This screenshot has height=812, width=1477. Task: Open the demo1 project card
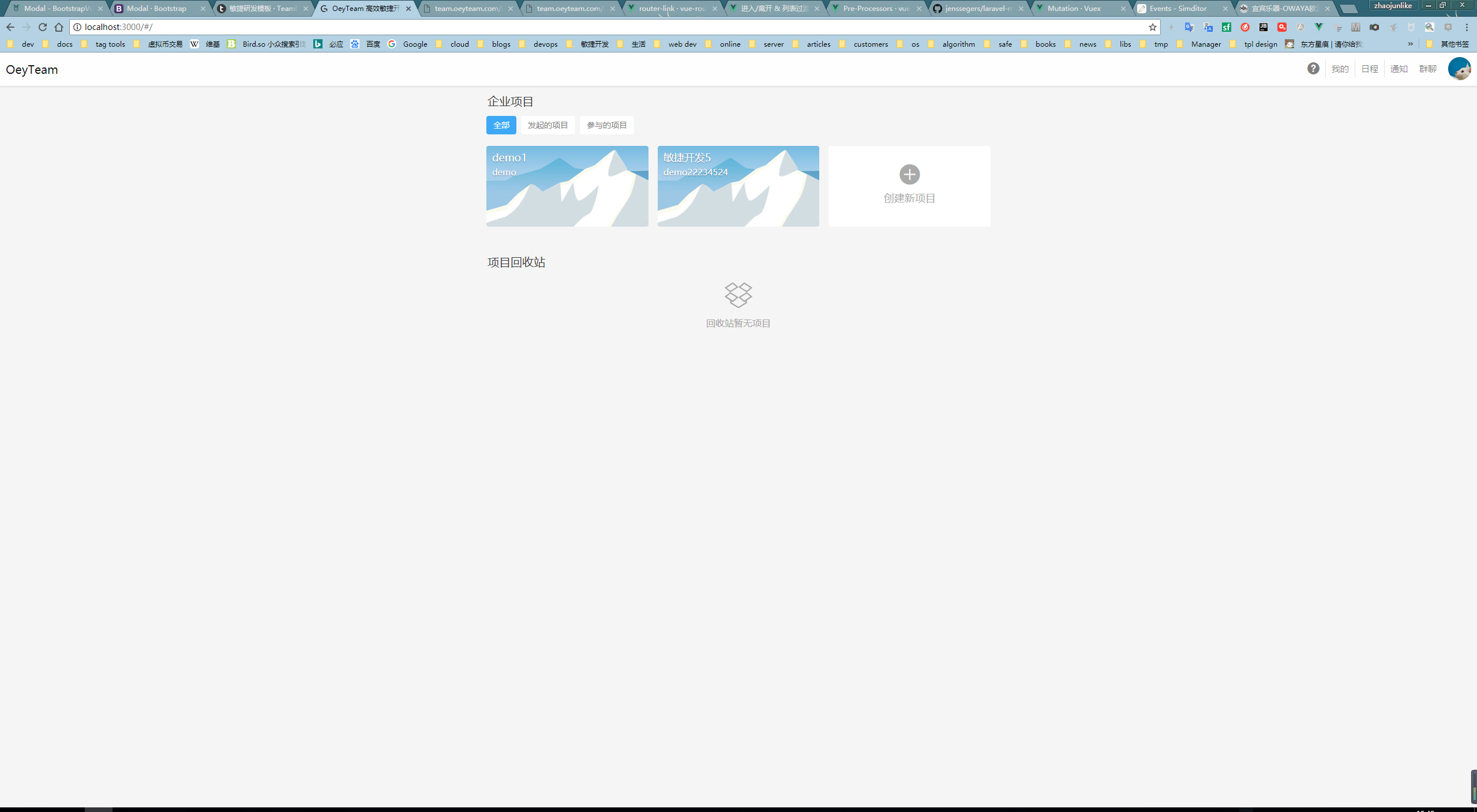(x=567, y=186)
